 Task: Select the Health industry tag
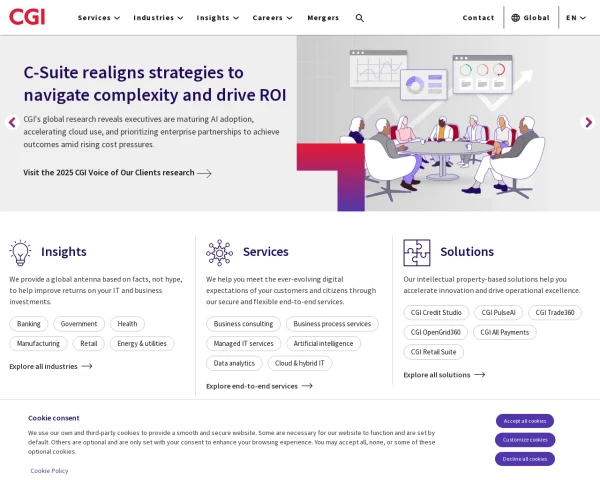(127, 324)
